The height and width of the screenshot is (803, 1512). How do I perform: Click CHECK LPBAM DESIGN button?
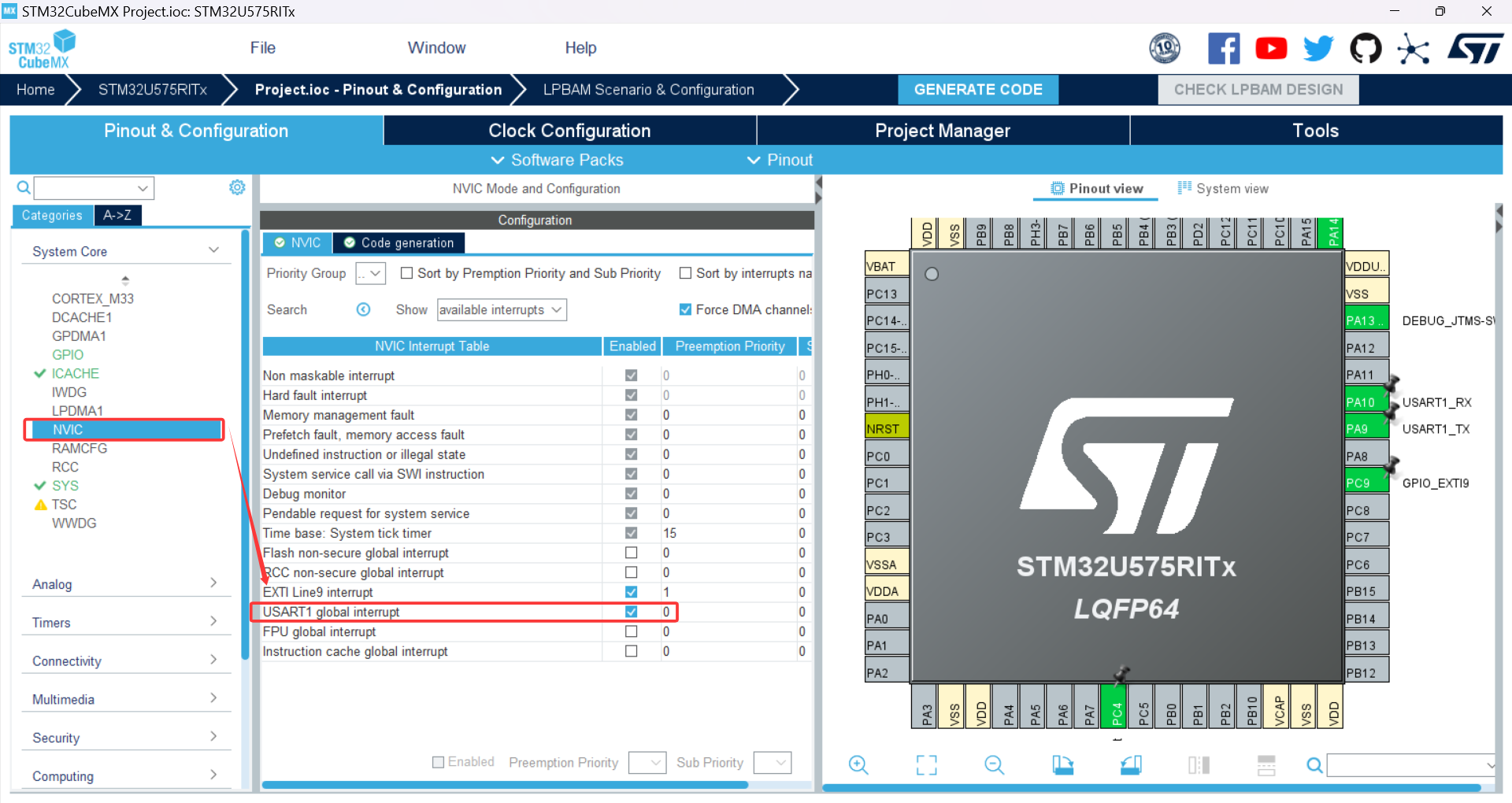click(x=1258, y=90)
